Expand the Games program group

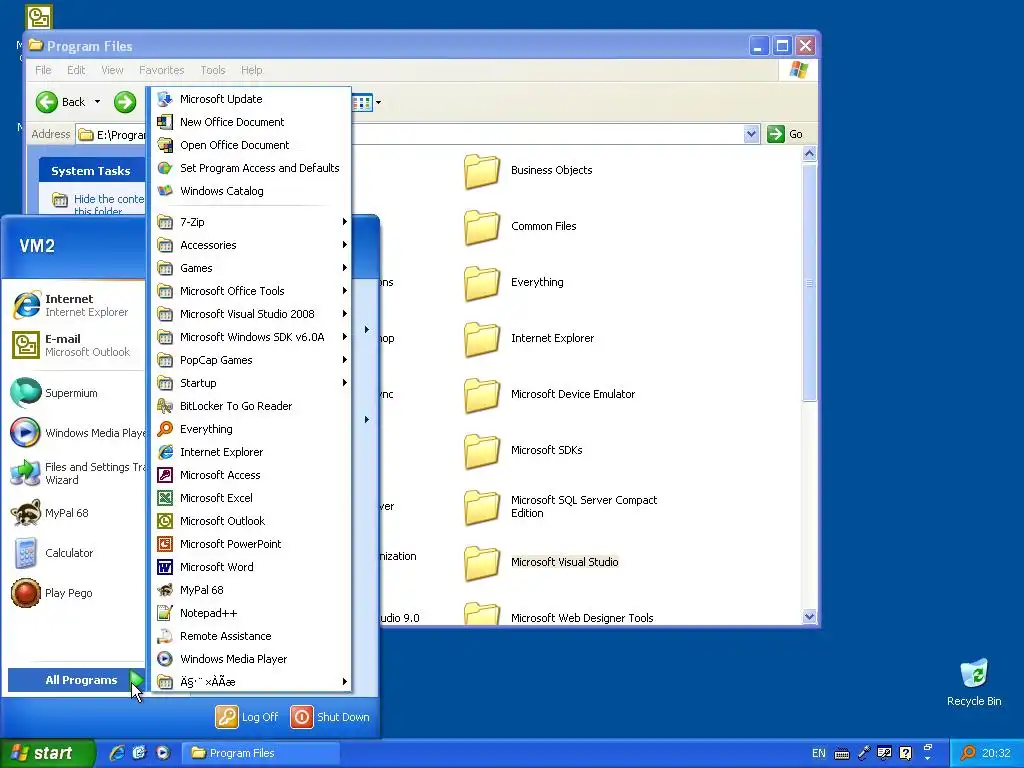tap(251, 268)
